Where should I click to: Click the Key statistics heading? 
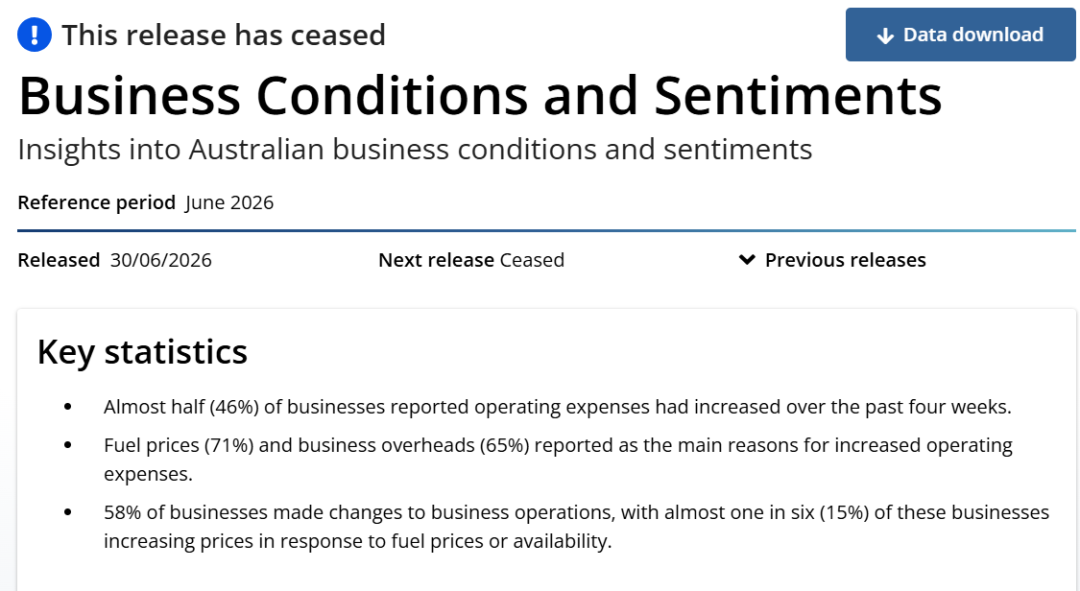point(142,352)
